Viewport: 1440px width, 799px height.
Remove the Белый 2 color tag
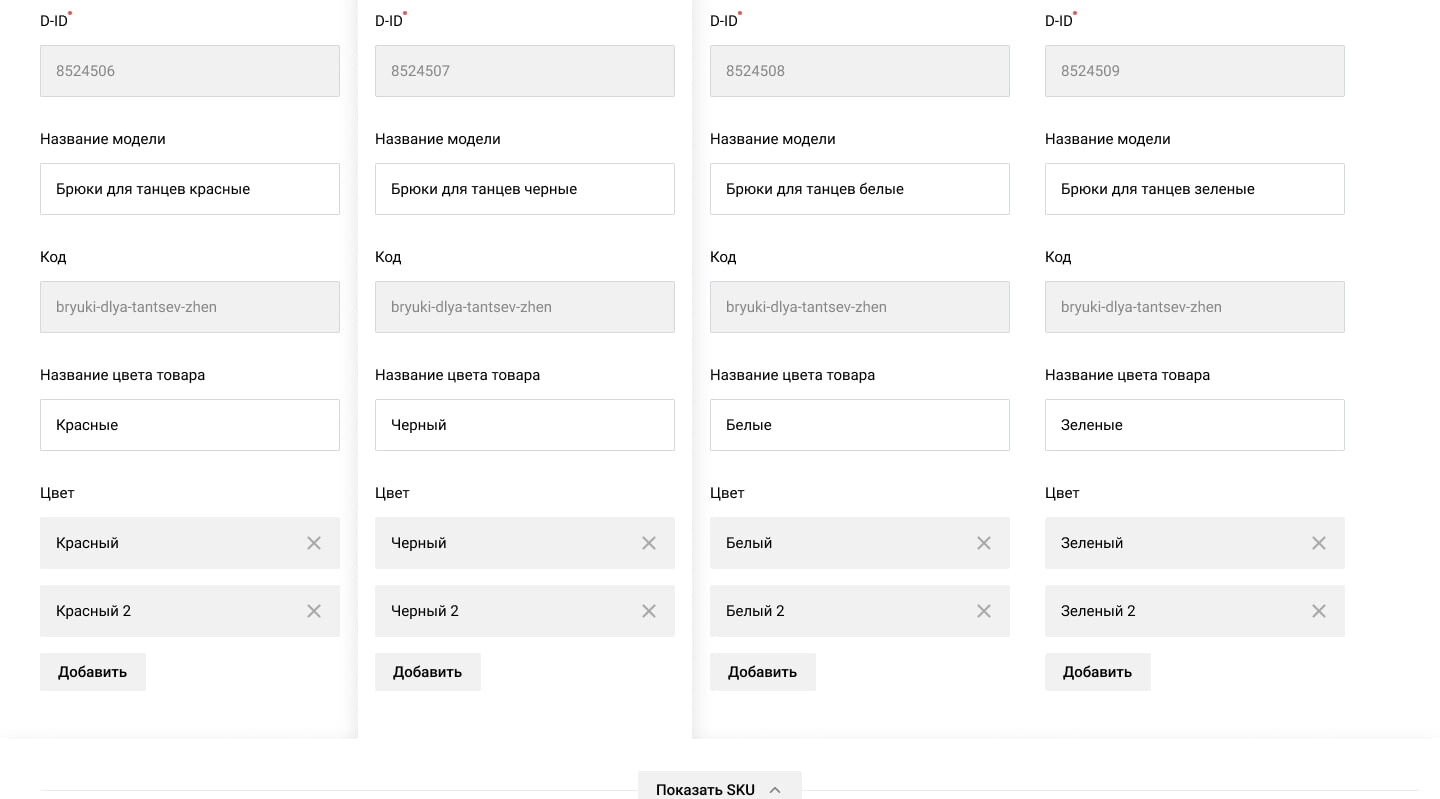coord(984,611)
